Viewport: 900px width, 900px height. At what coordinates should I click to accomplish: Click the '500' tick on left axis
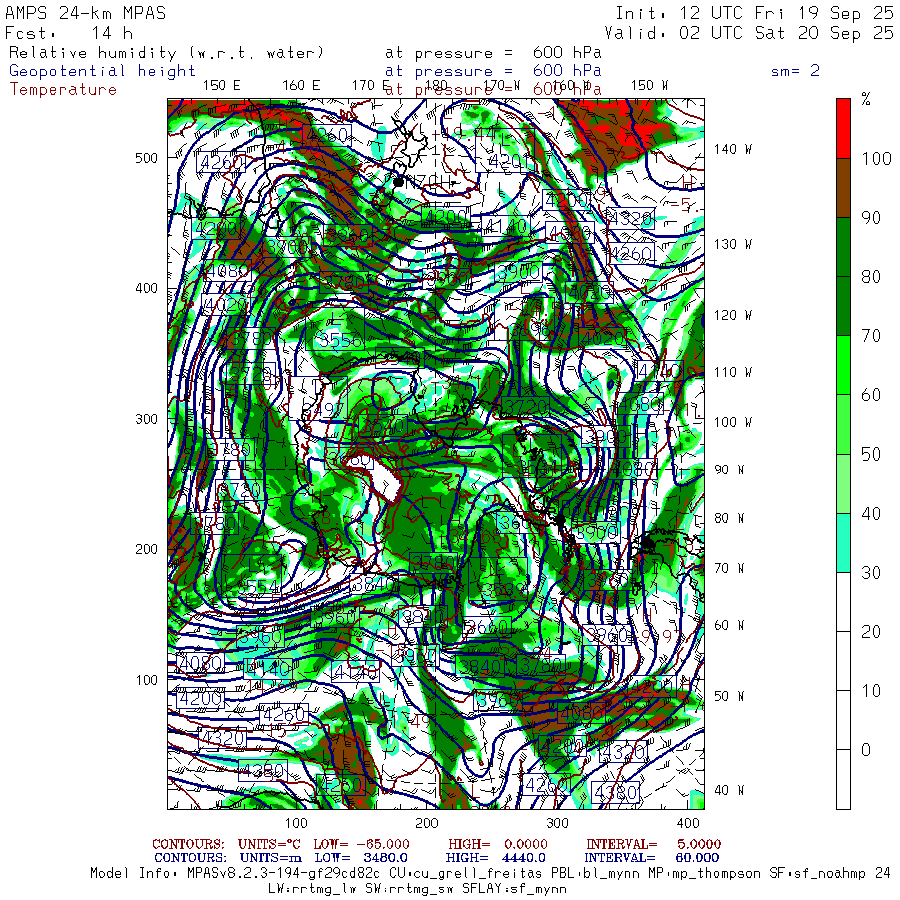click(146, 158)
